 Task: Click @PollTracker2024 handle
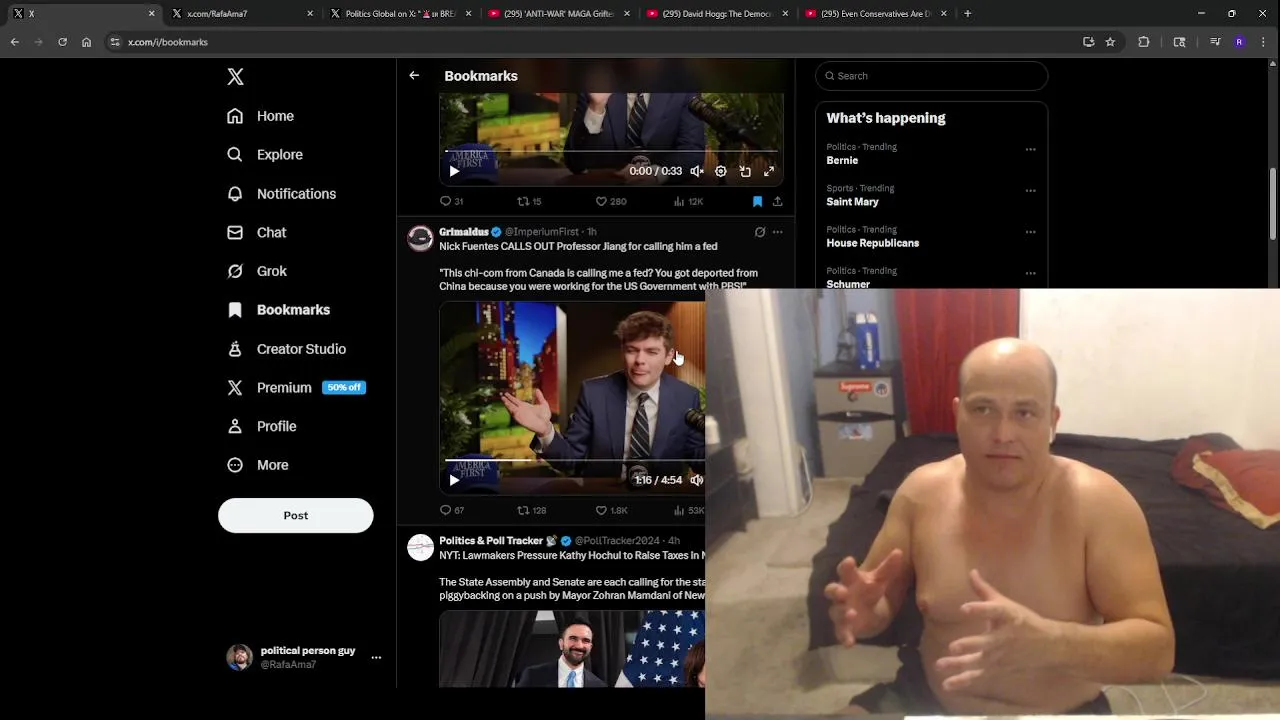coord(617,541)
